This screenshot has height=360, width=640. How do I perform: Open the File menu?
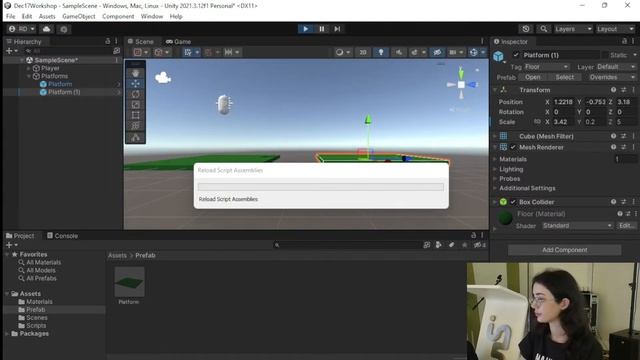11,16
